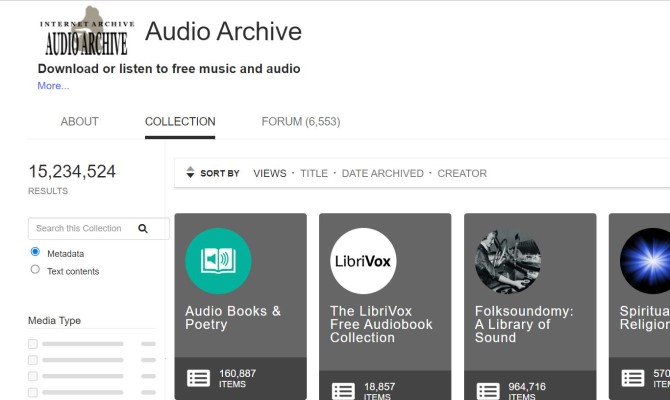
Task: Open Audio Books & Poetry title link
Action: [233, 318]
